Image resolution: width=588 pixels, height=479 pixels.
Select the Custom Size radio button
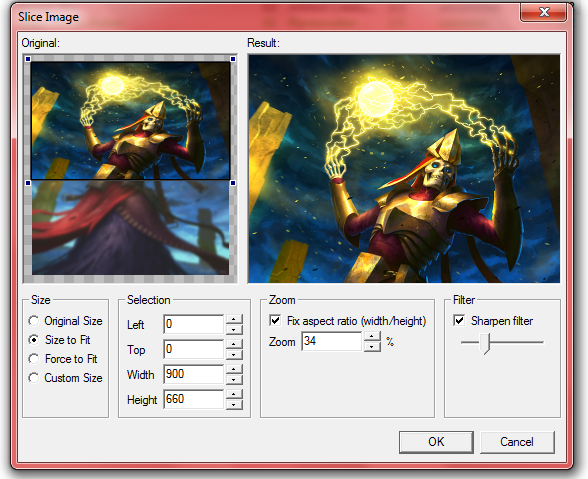(34, 378)
